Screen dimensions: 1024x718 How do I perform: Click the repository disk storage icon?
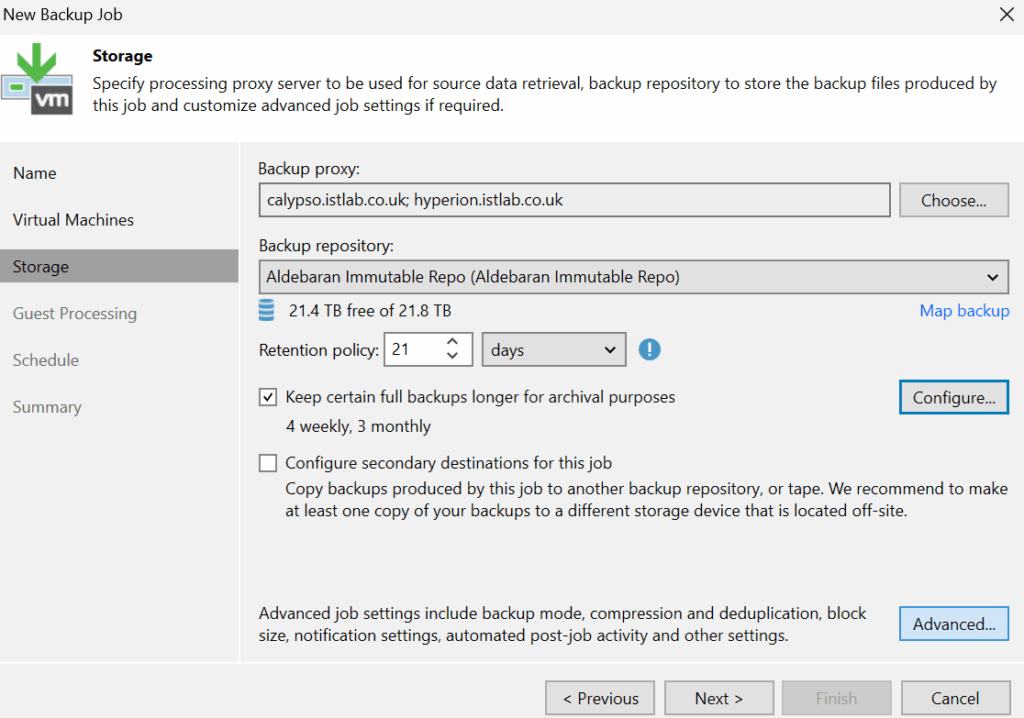point(266,310)
